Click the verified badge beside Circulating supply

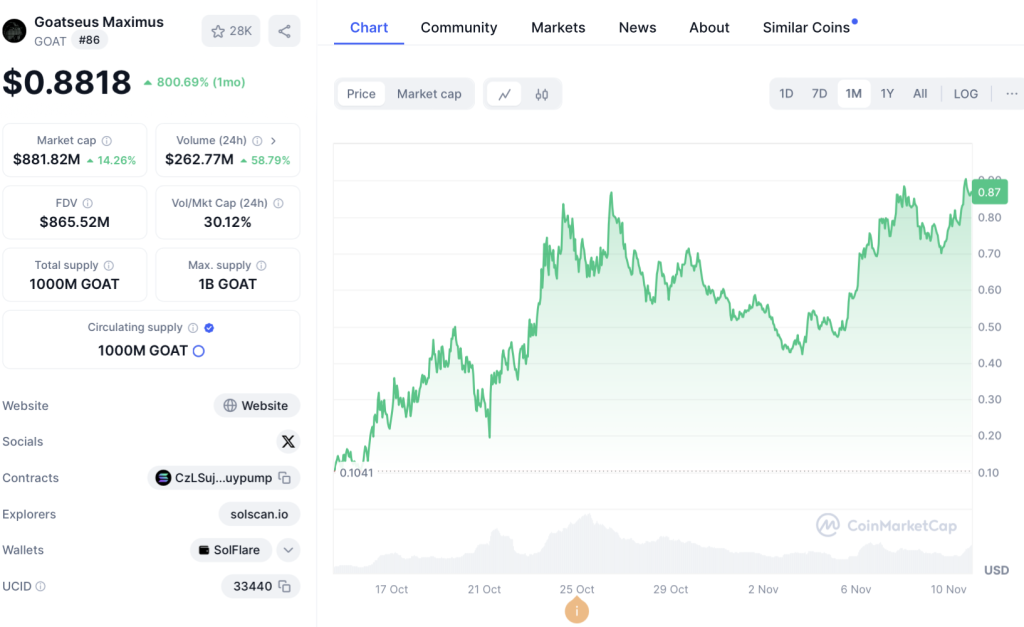pyautogui.click(x=209, y=328)
